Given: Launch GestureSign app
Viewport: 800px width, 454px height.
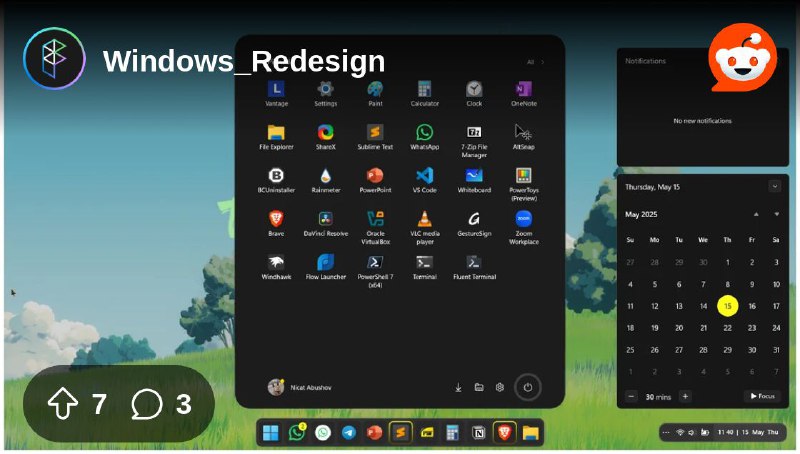Looking at the screenshot, I should pos(474,224).
